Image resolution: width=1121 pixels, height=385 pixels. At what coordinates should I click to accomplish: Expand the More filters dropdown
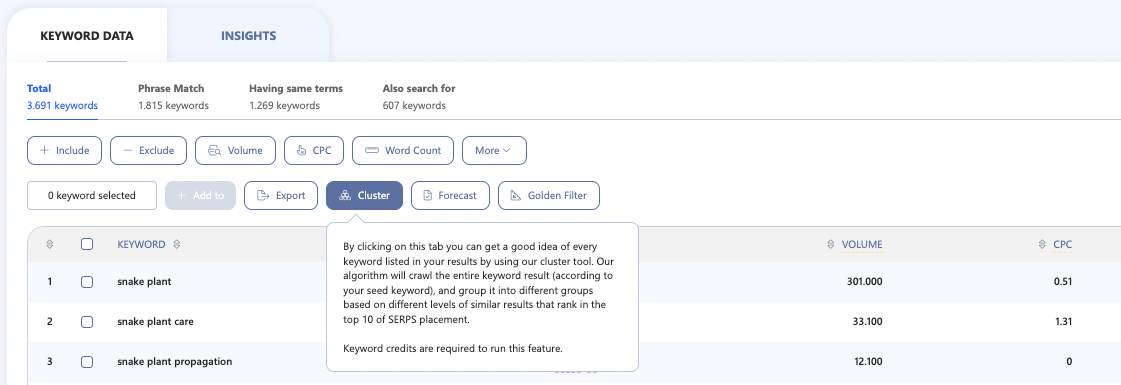coord(494,151)
